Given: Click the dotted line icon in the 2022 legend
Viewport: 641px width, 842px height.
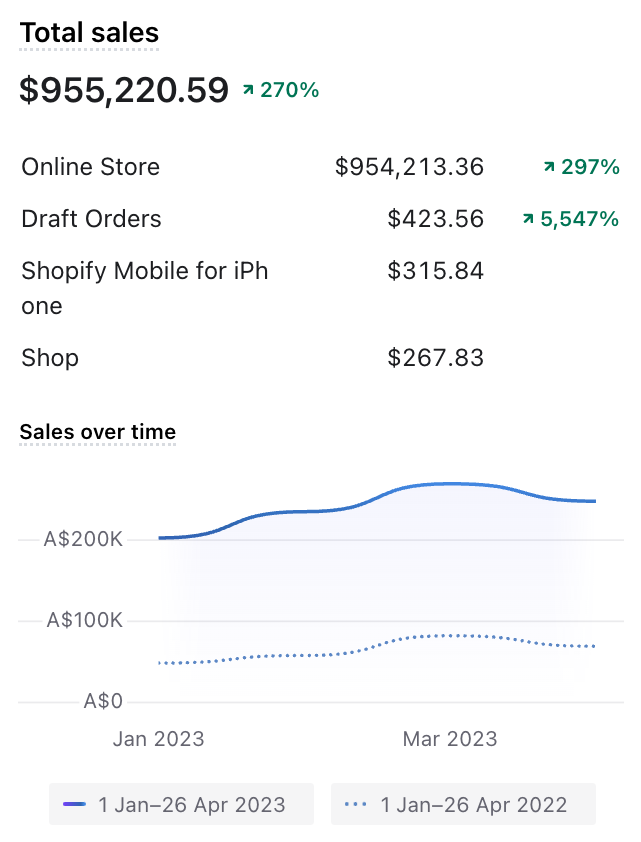Looking at the screenshot, I should point(355,804).
